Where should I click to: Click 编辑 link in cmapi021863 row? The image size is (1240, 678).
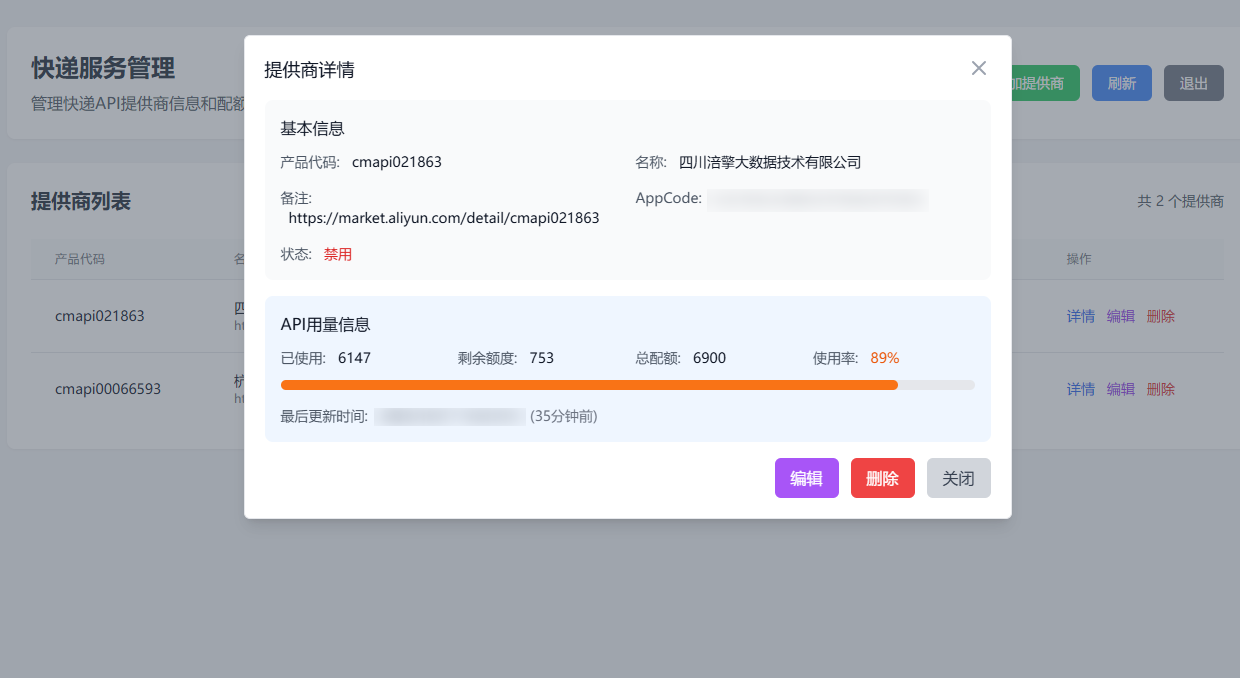pos(1120,316)
